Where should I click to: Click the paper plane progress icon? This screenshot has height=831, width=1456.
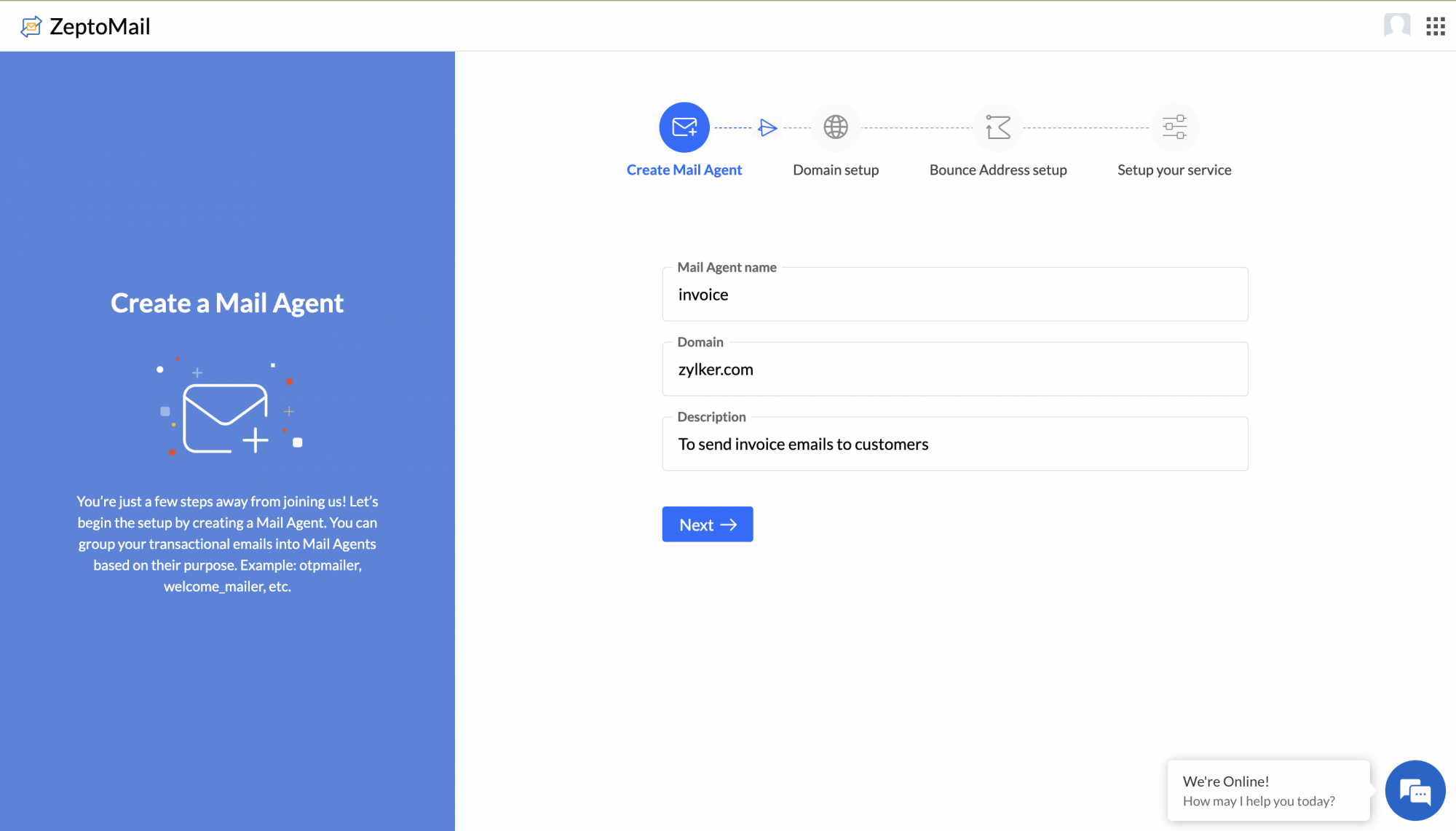coord(767,128)
